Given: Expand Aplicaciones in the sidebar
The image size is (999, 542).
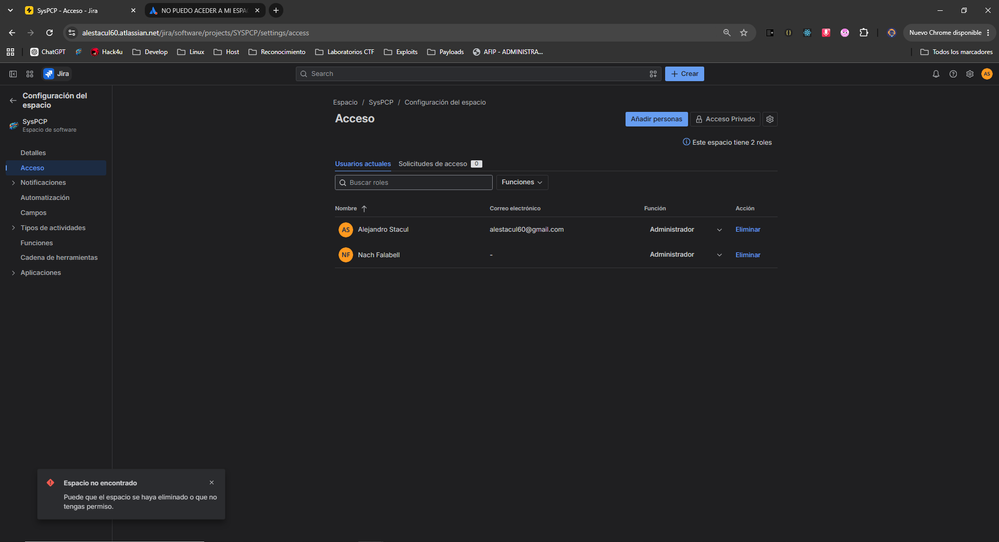Looking at the screenshot, I should click(x=13, y=273).
